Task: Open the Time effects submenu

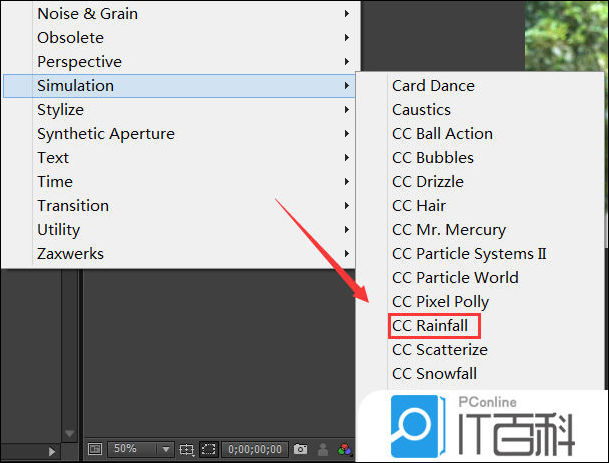Action: pyautogui.click(x=179, y=182)
